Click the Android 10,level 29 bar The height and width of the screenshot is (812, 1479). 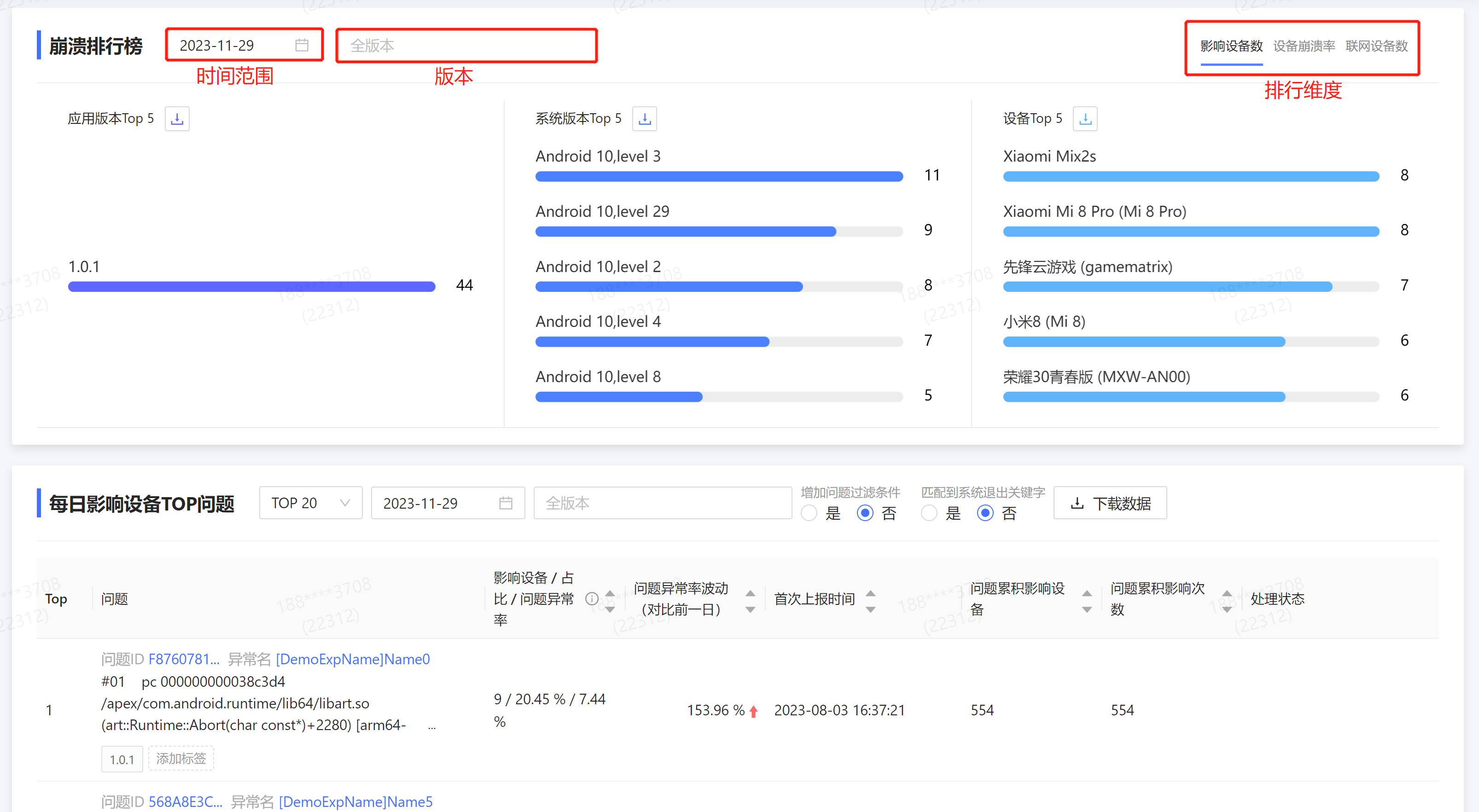tap(719, 231)
